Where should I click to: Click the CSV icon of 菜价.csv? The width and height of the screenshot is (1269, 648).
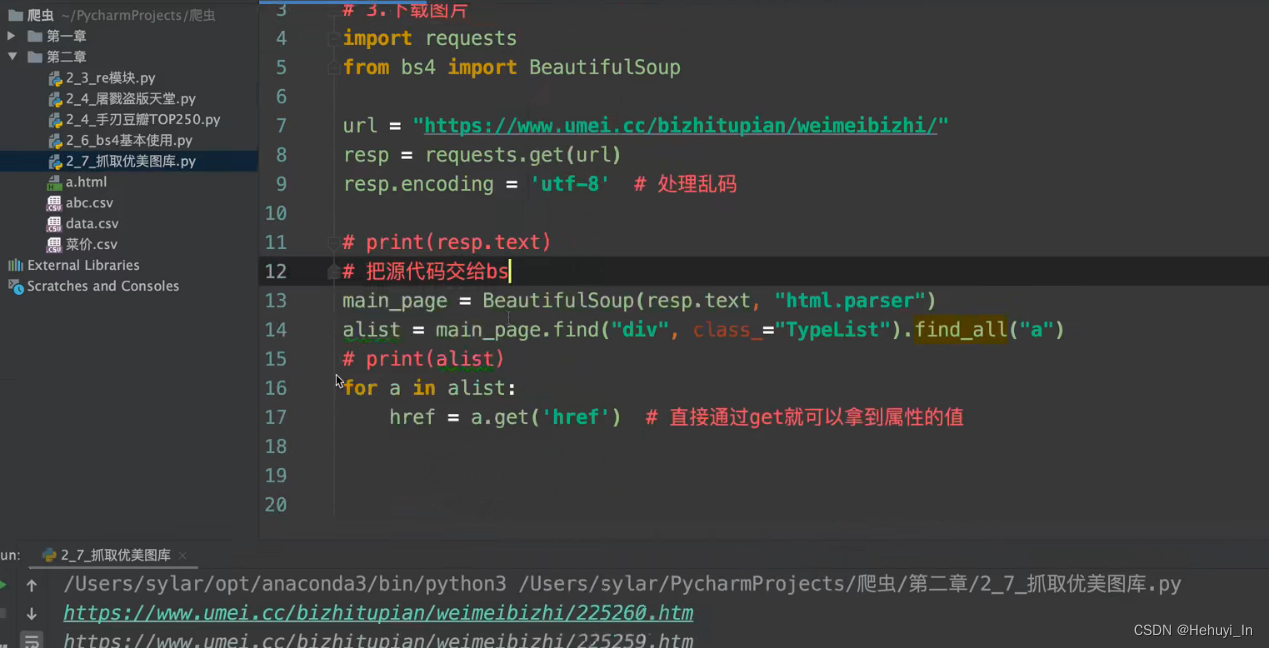click(x=55, y=245)
